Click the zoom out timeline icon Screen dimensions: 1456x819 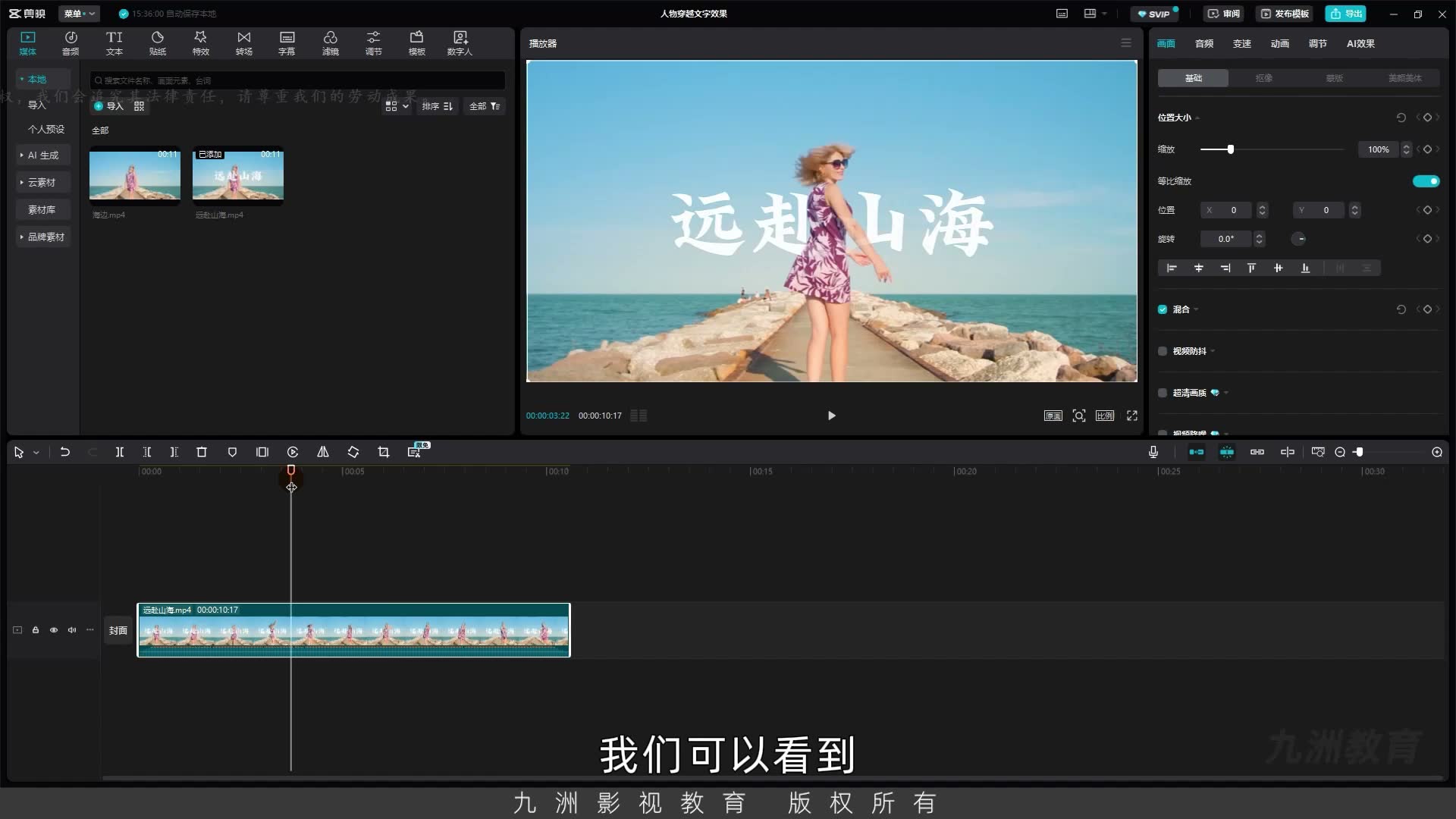(1340, 452)
